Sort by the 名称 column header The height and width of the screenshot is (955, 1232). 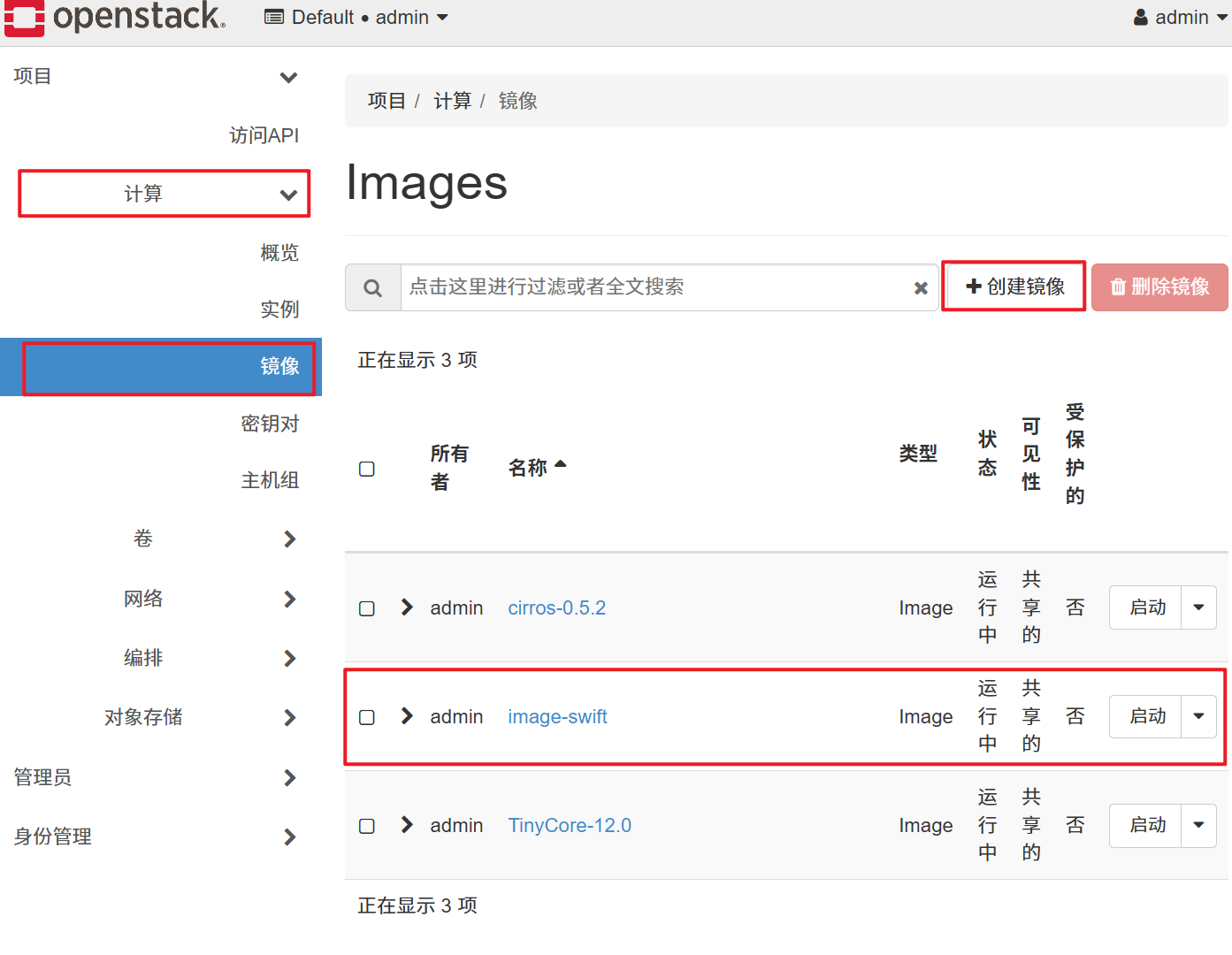(537, 468)
